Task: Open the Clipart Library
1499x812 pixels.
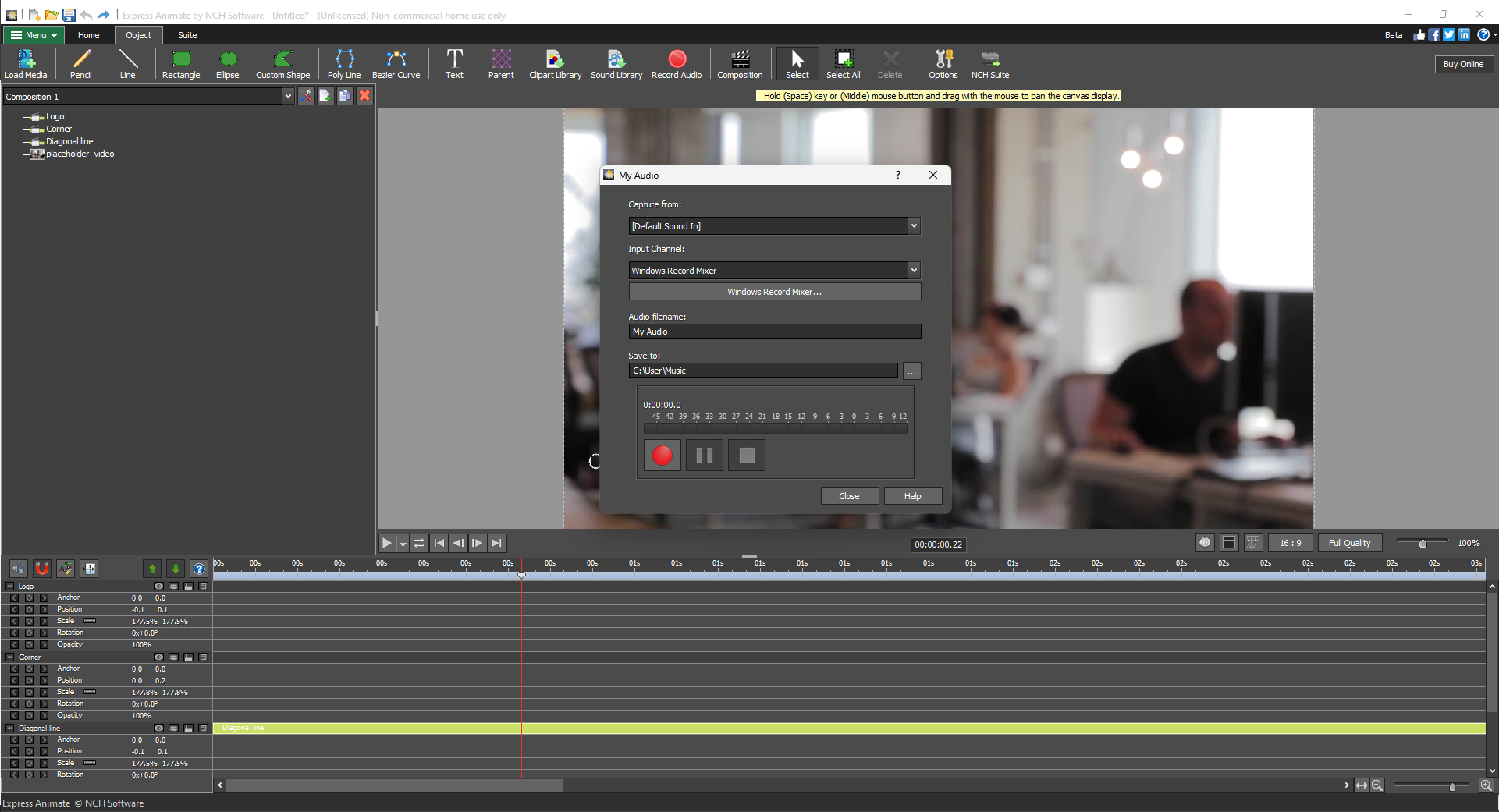Action: pos(555,64)
